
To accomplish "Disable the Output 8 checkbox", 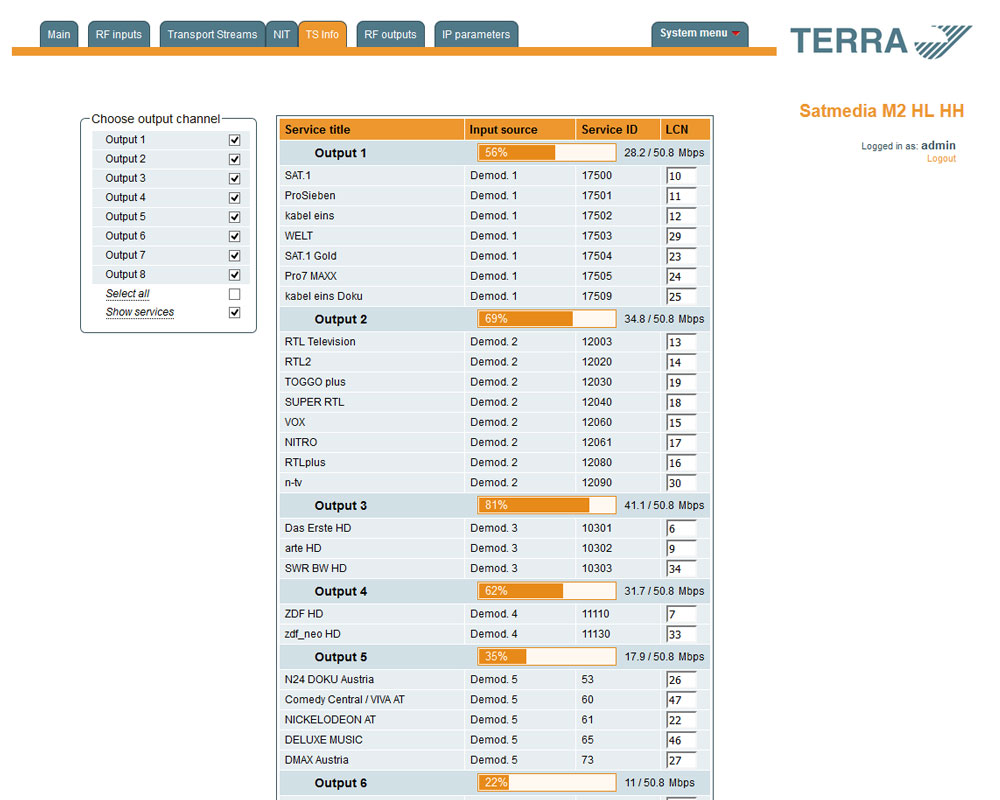I will pyautogui.click(x=234, y=275).
